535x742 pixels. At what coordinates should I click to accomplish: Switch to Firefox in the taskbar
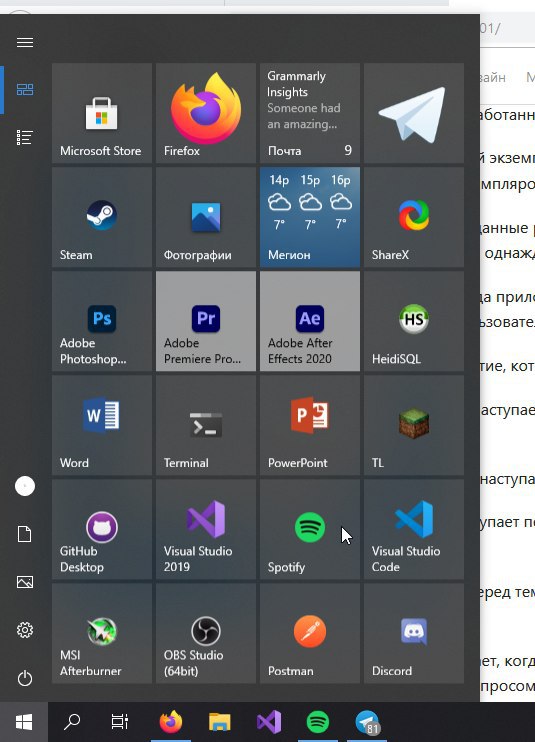171,722
